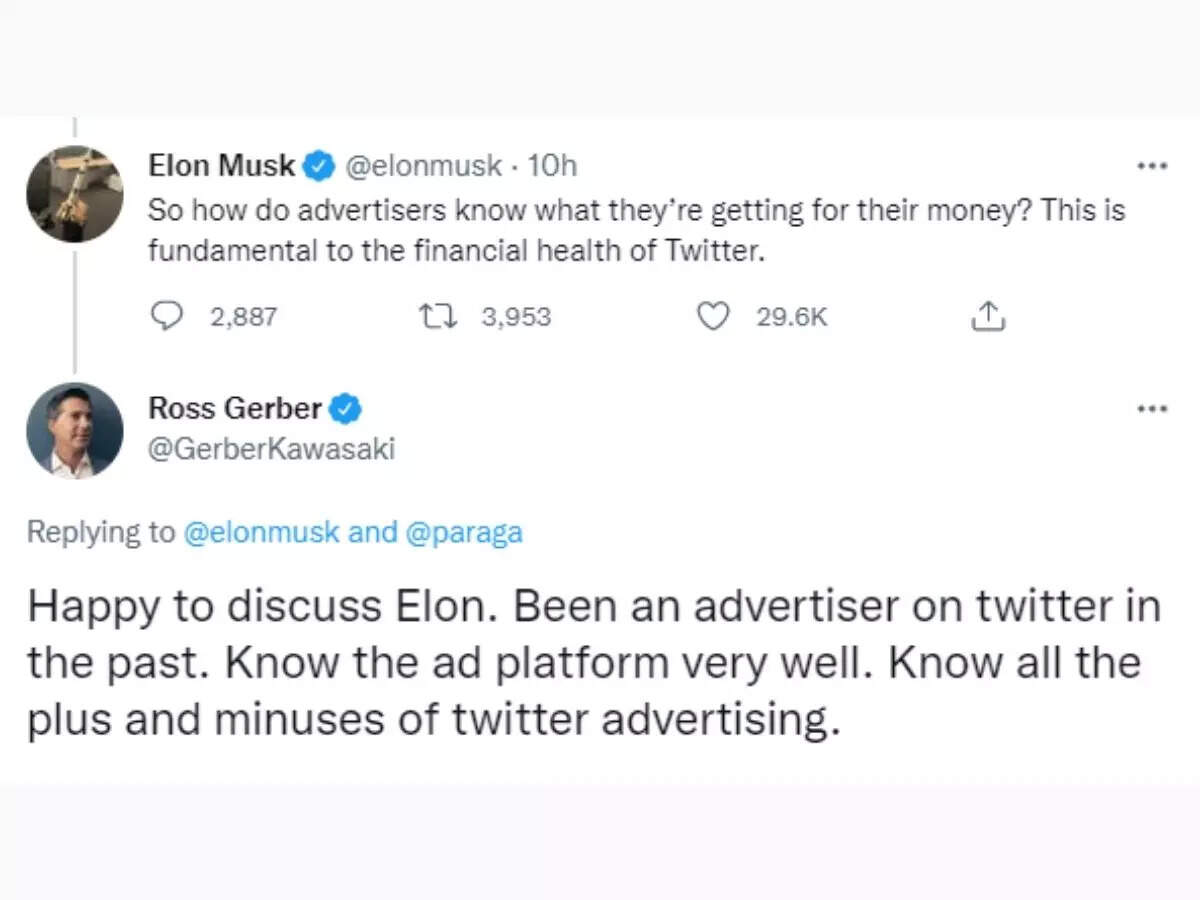
Task: Click @elonmusk in the Replying to line
Action: [260, 532]
